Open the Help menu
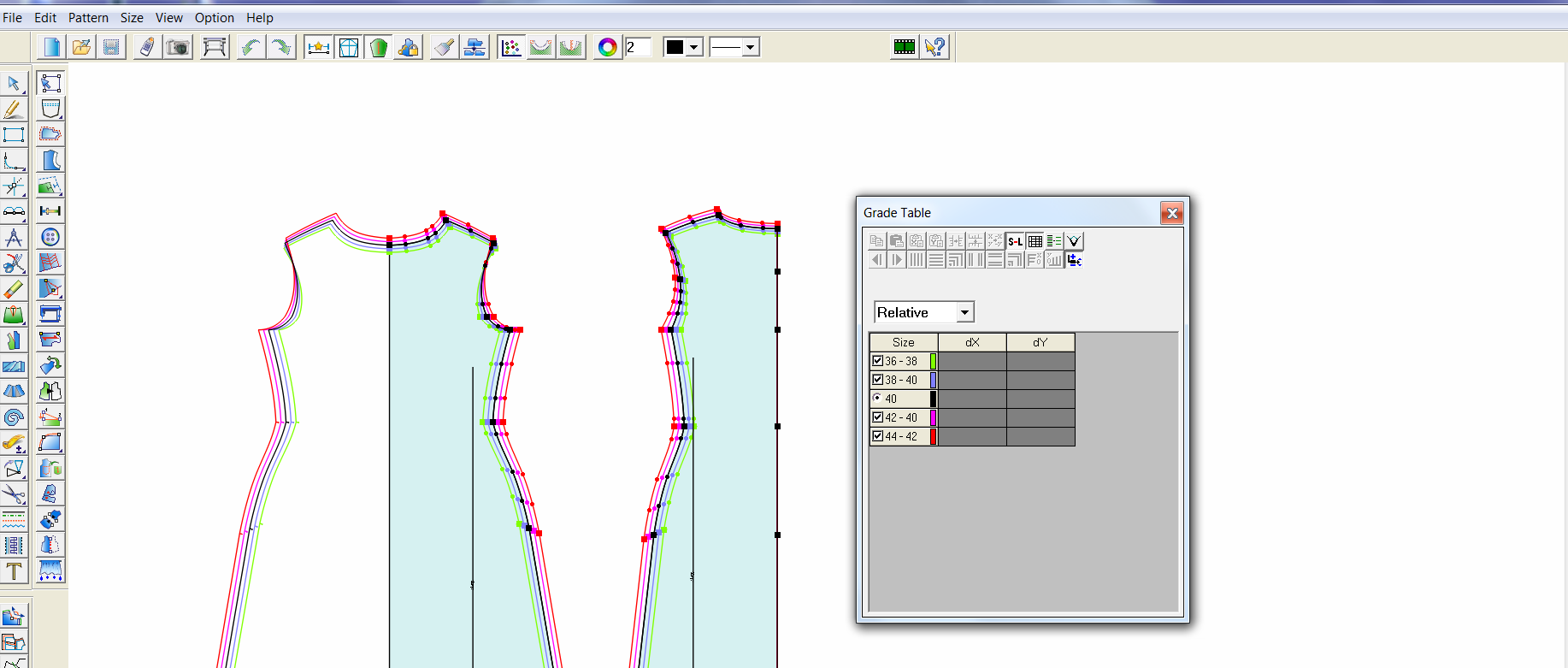Image resolution: width=1568 pixels, height=668 pixels. [x=259, y=17]
